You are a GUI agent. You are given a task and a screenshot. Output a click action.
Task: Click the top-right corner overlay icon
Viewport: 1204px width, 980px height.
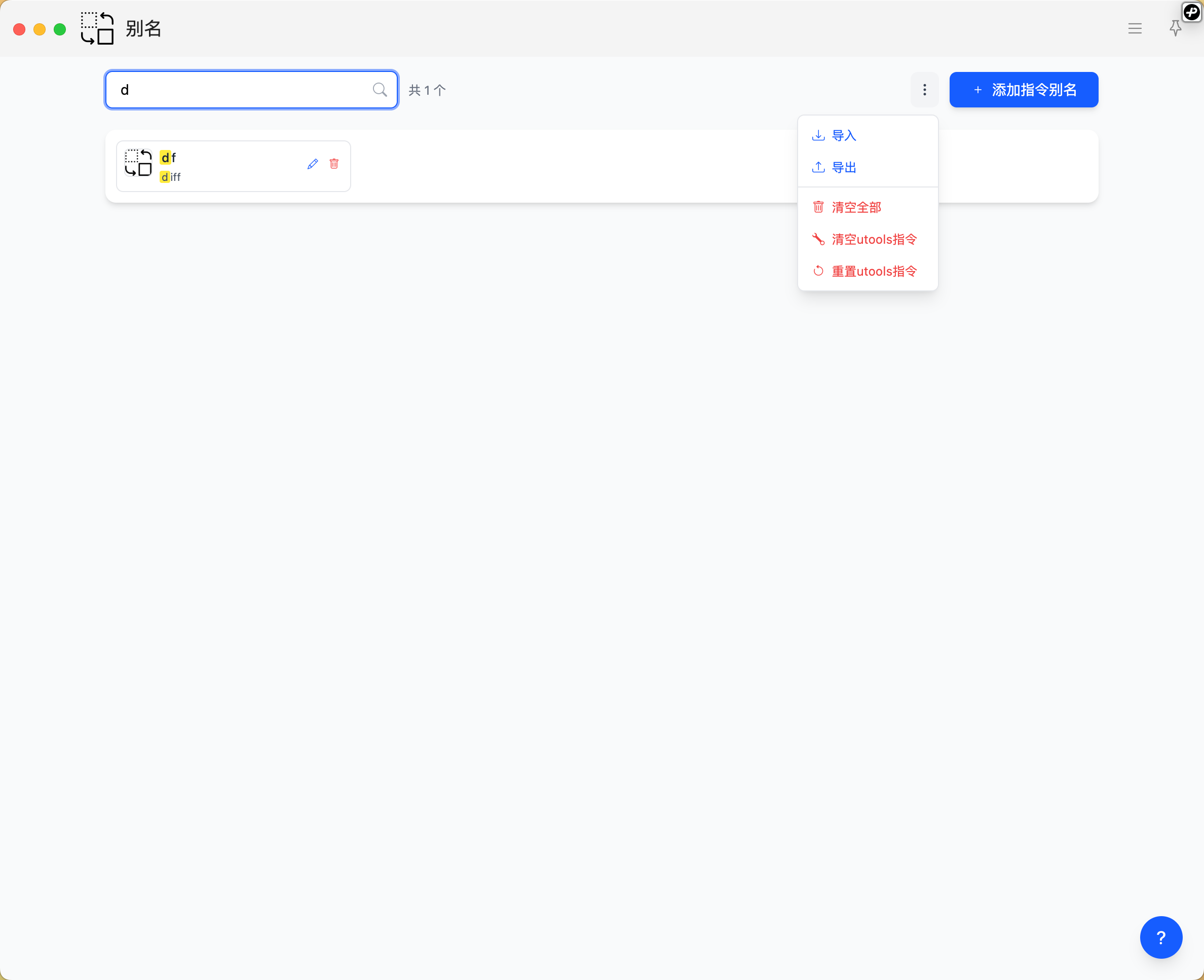tap(1191, 11)
